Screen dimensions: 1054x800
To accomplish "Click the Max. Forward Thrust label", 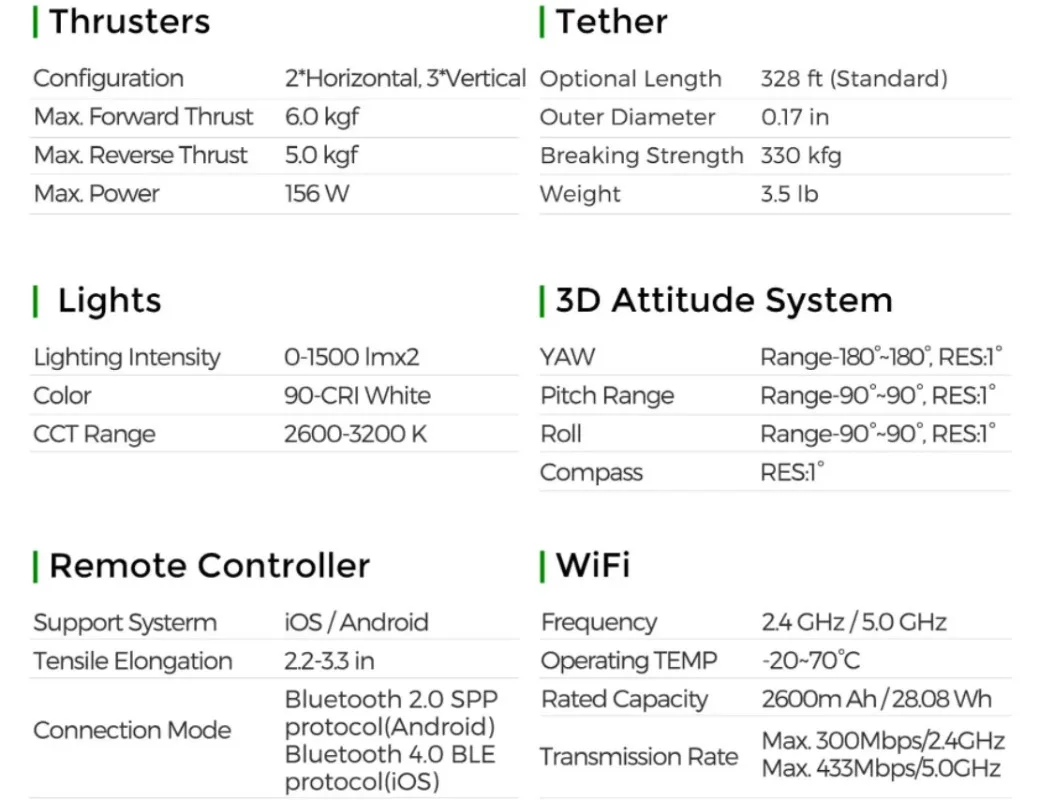I will pyautogui.click(x=144, y=117).
